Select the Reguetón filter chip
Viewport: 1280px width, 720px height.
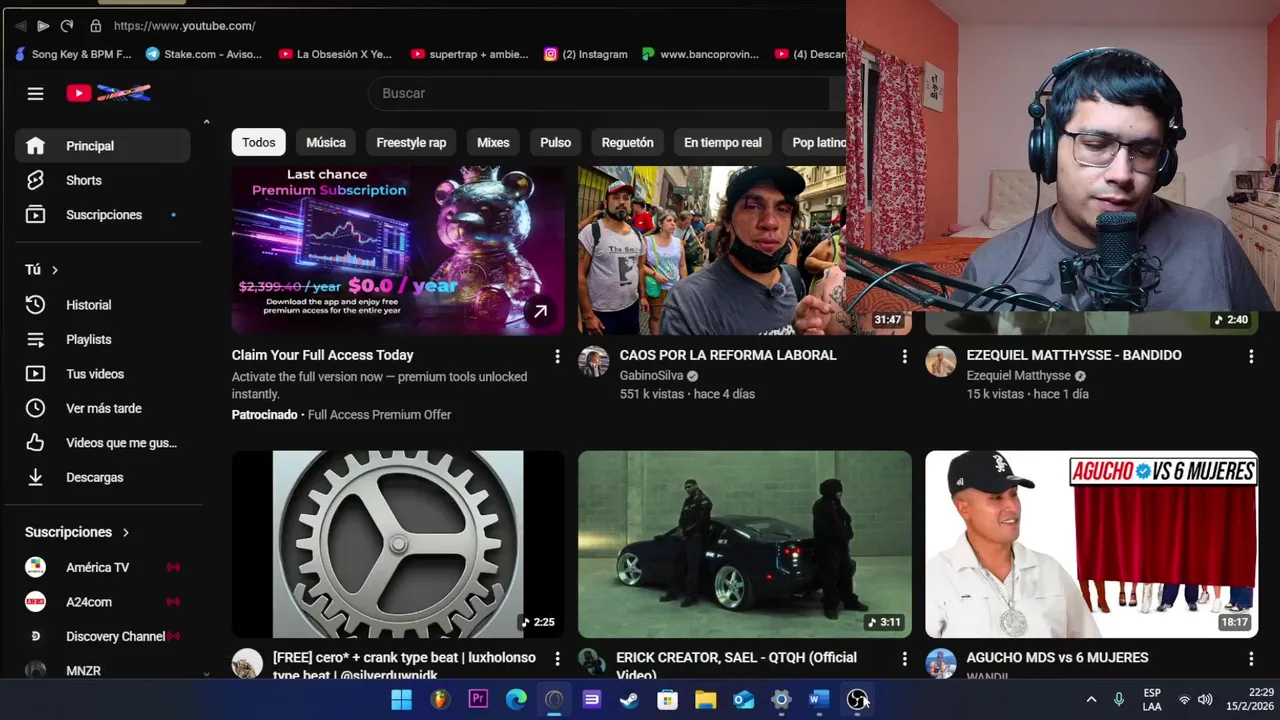pos(627,143)
